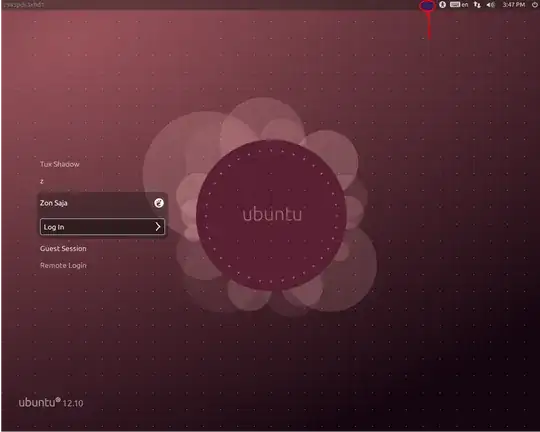Open the network connections indicator
540x432 pixels.
477,4
